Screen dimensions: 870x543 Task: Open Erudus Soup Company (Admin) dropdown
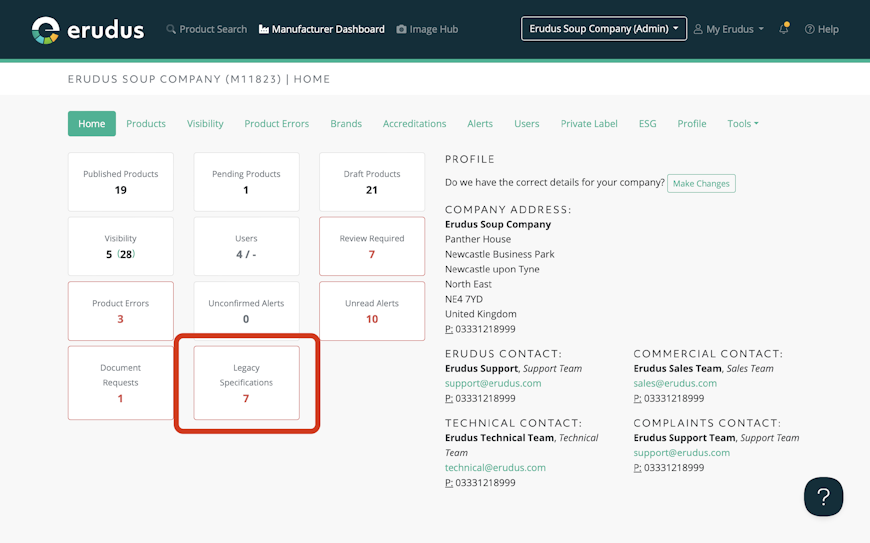[x=604, y=28]
